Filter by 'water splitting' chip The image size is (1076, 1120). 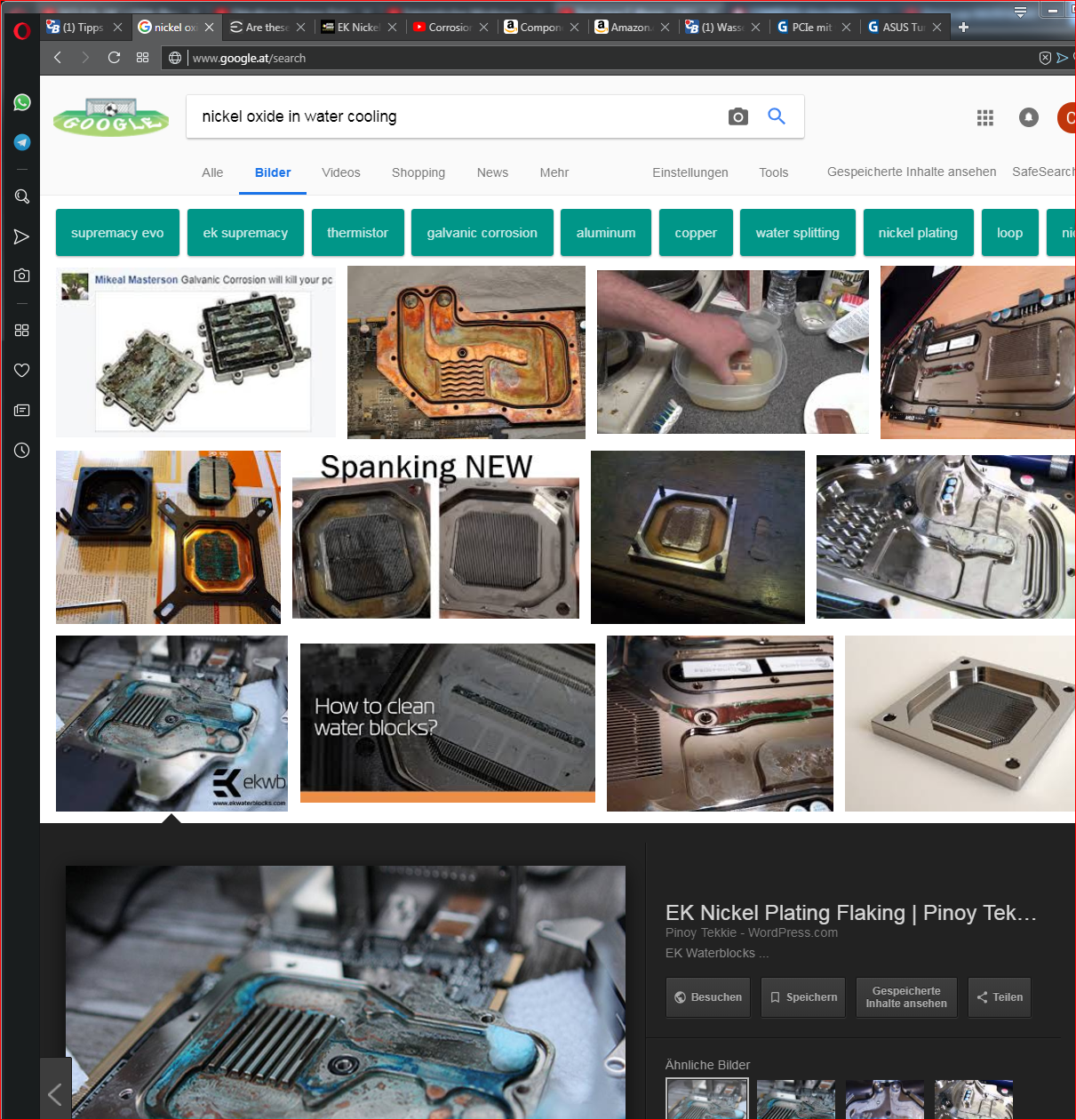point(798,233)
